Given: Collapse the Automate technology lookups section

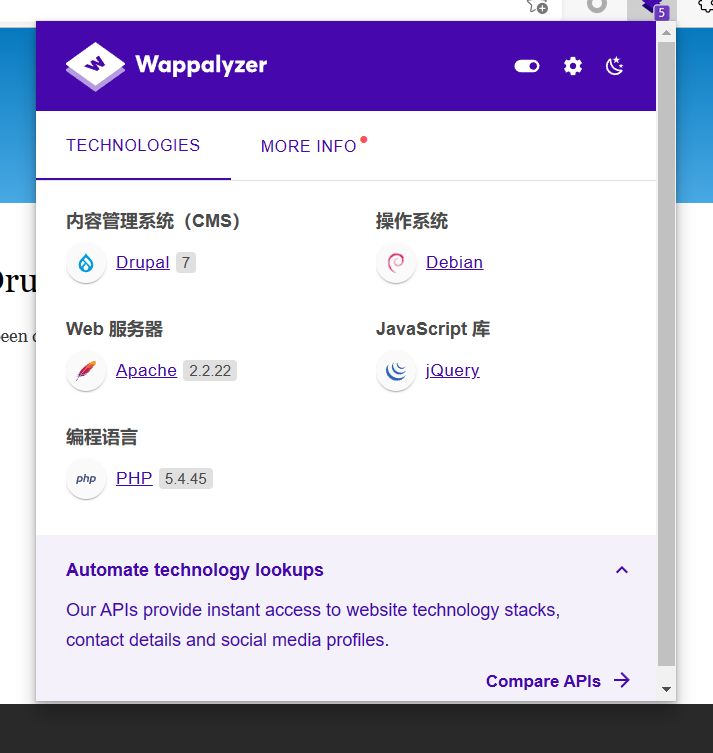Looking at the screenshot, I should pyautogui.click(x=622, y=570).
